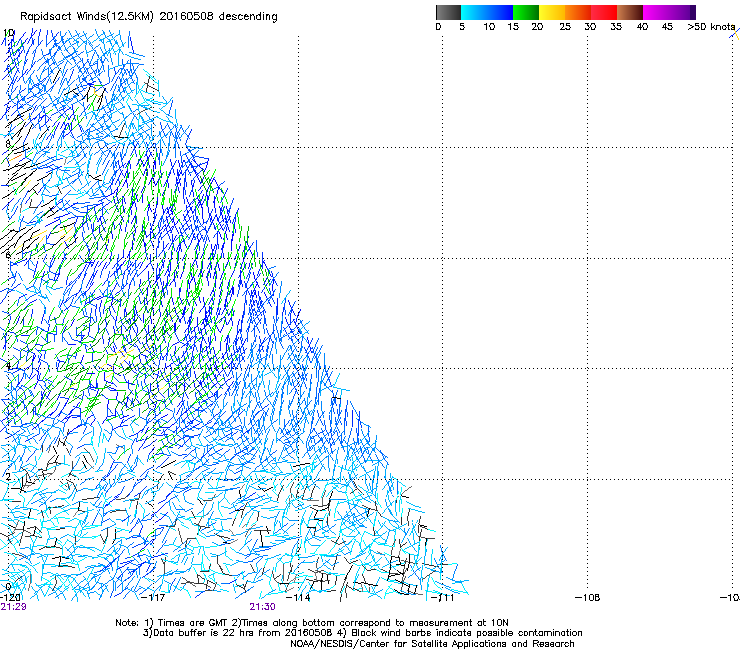Click the green 15-20 knots legend swatch

click(526, 12)
